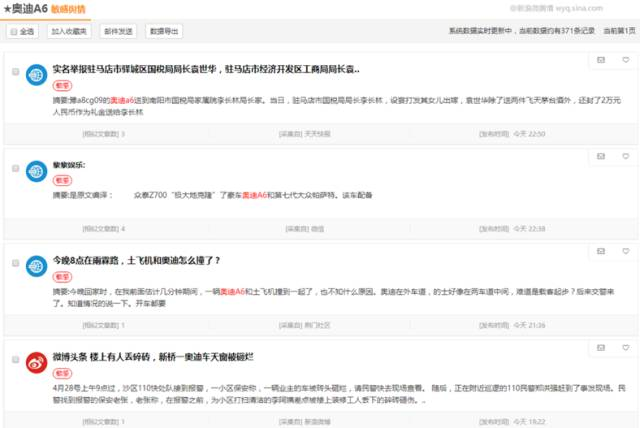The image size is (640, 428).
Task: Click the red 奥迪a6 keyword in the 驻马店 summary
Action: tap(122, 100)
